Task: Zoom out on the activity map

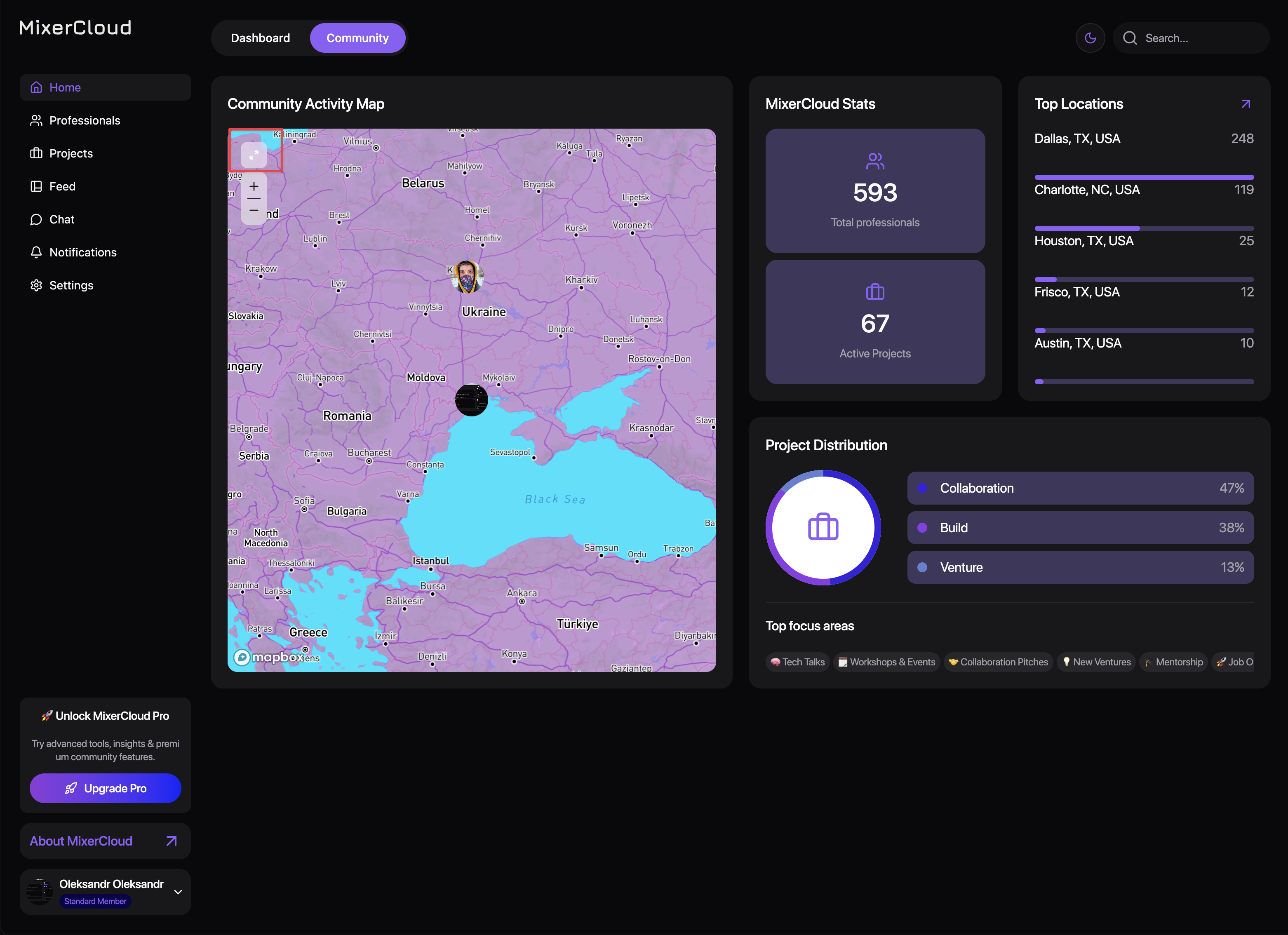Action: [253, 211]
